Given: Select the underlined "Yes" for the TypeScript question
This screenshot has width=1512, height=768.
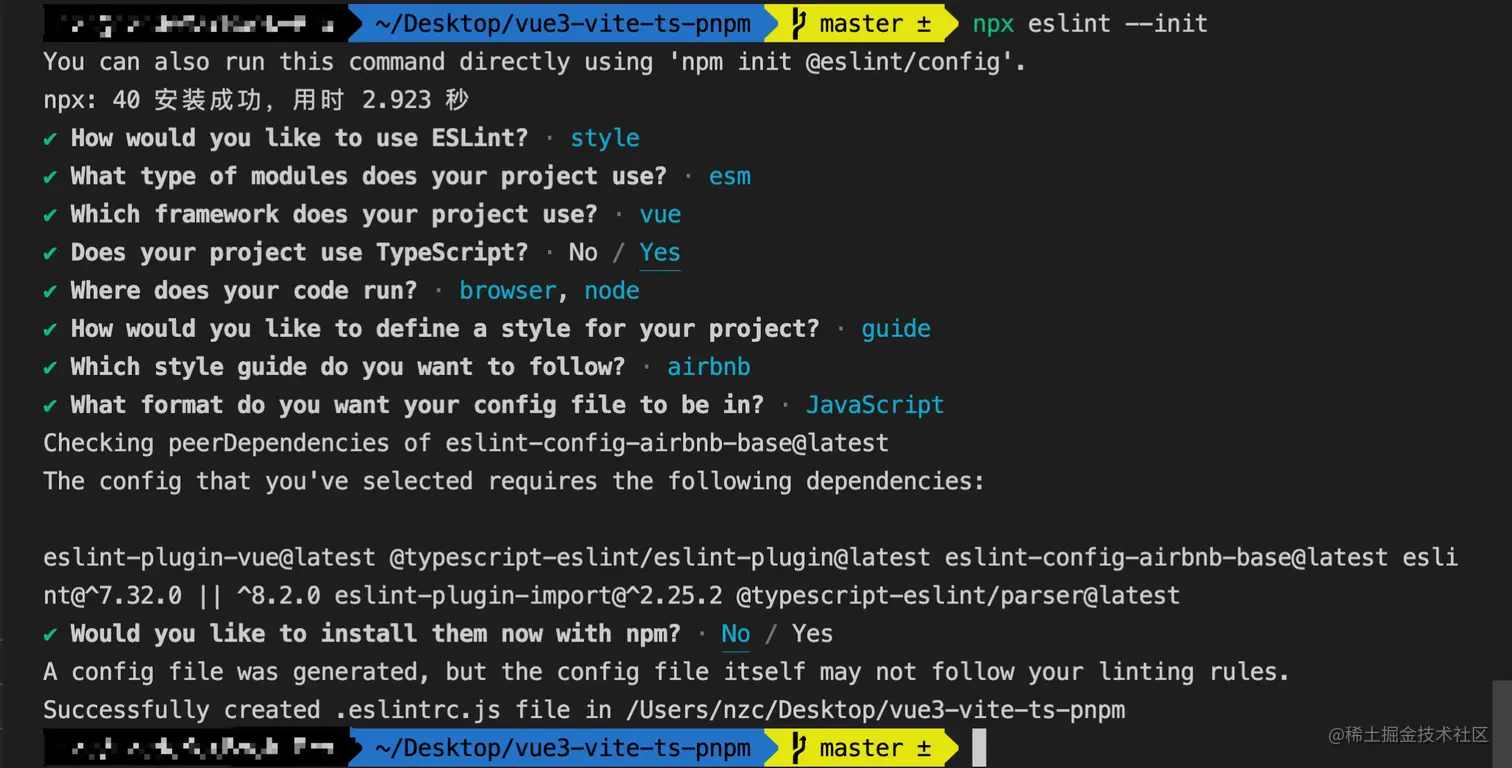Looking at the screenshot, I should 660,252.
